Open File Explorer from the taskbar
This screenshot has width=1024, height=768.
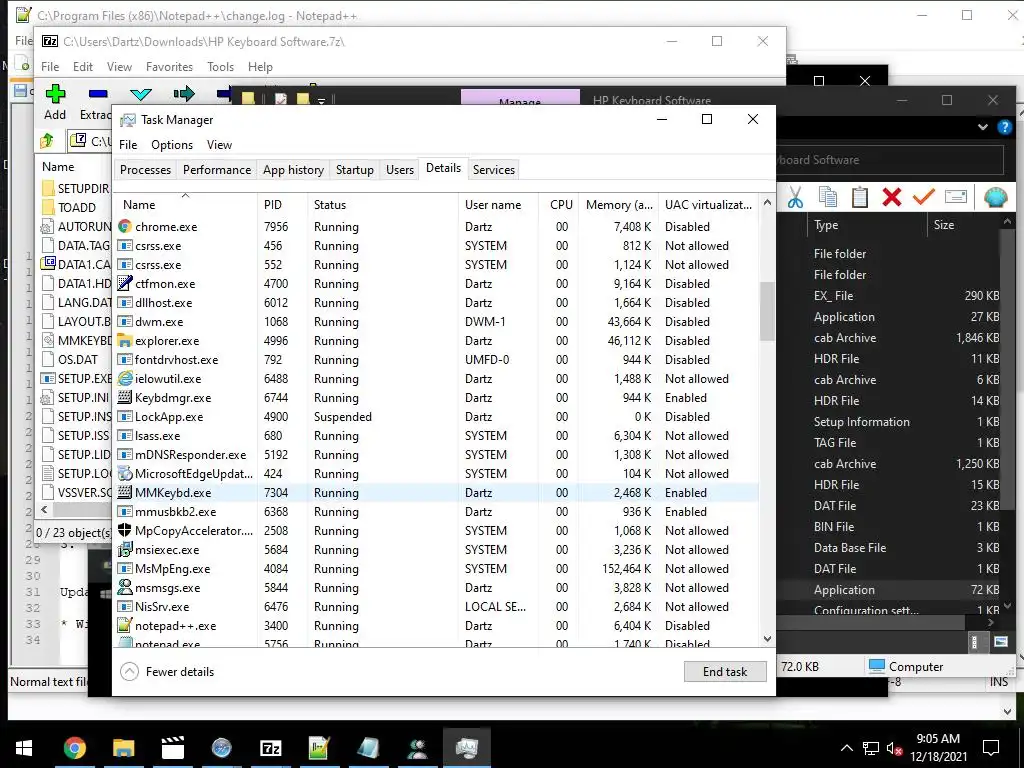pos(123,748)
